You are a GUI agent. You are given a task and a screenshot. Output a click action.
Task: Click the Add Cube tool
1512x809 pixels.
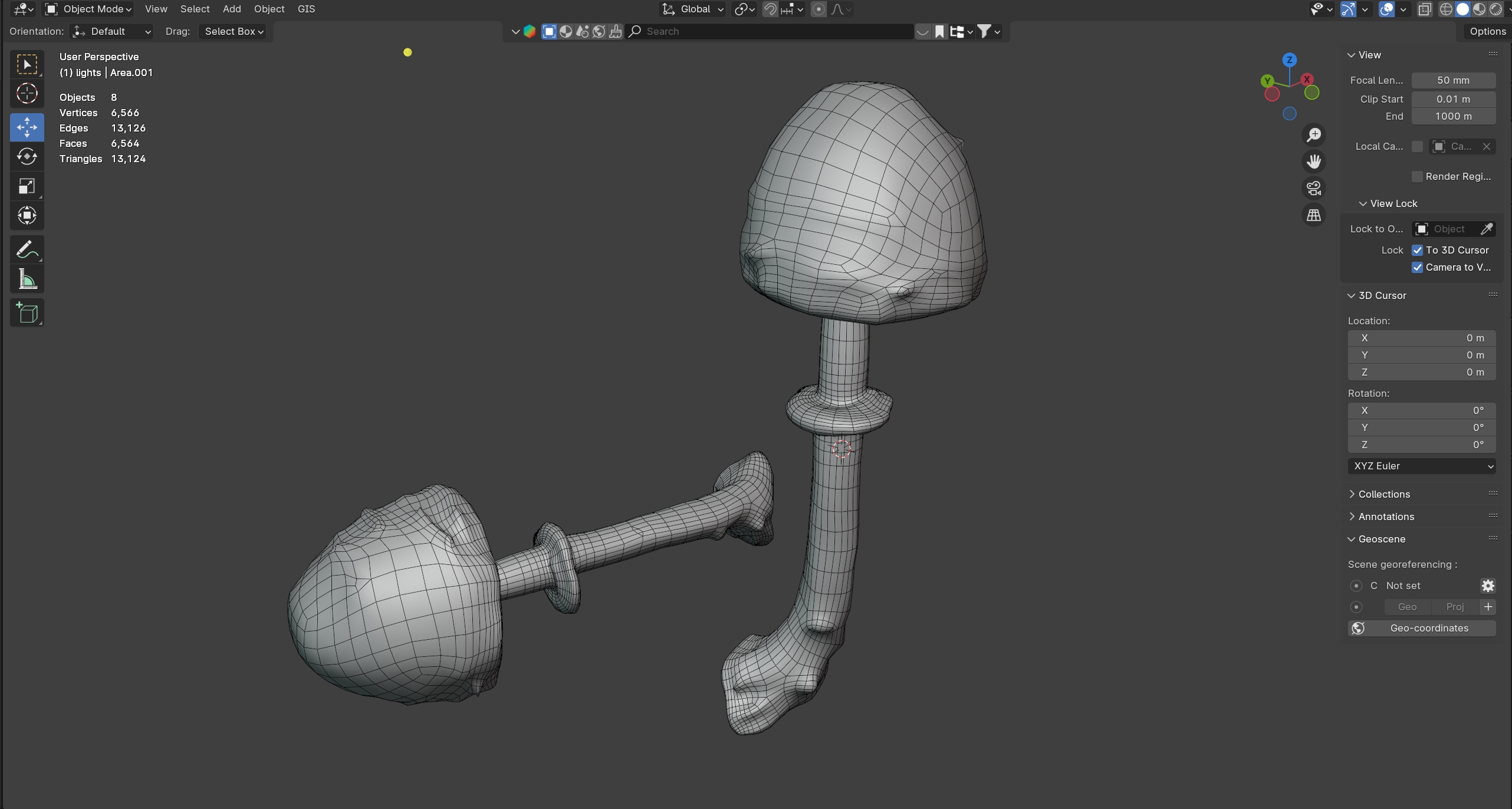pos(27,313)
